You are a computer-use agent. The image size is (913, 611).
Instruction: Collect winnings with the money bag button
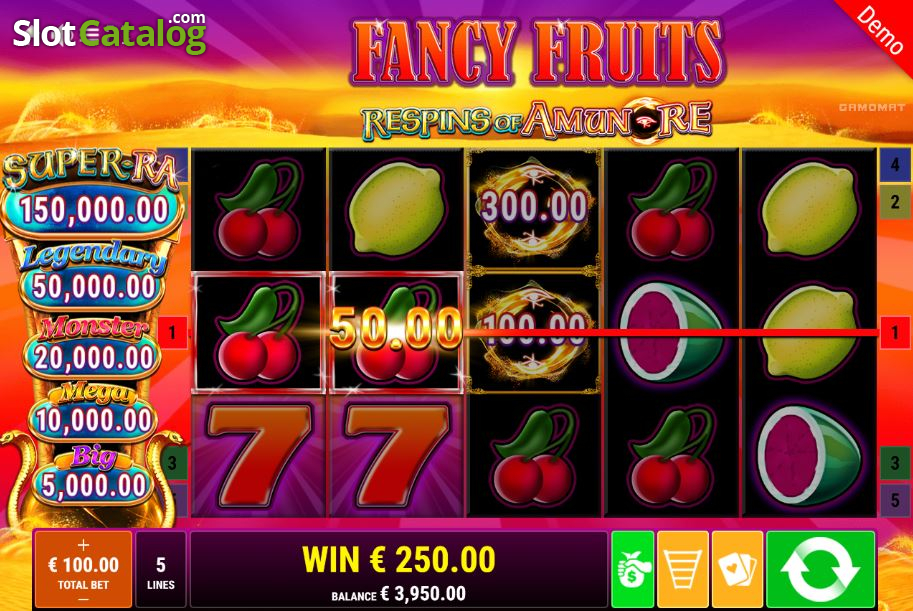(x=632, y=569)
